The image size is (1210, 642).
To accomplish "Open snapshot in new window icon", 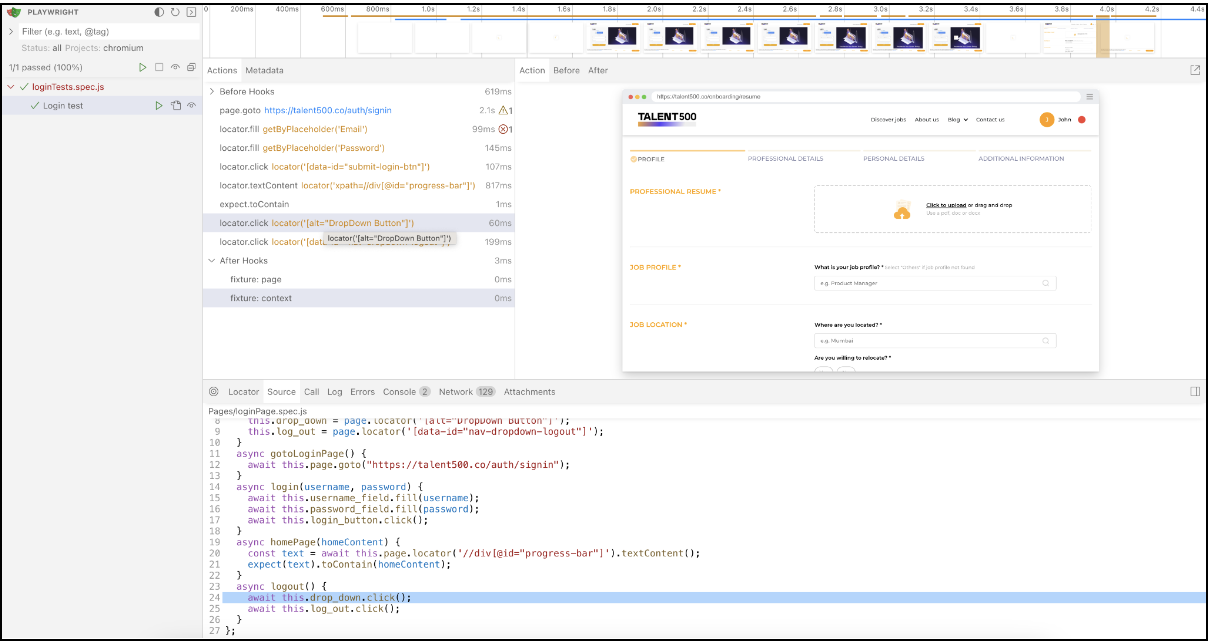I will pyautogui.click(x=1195, y=70).
